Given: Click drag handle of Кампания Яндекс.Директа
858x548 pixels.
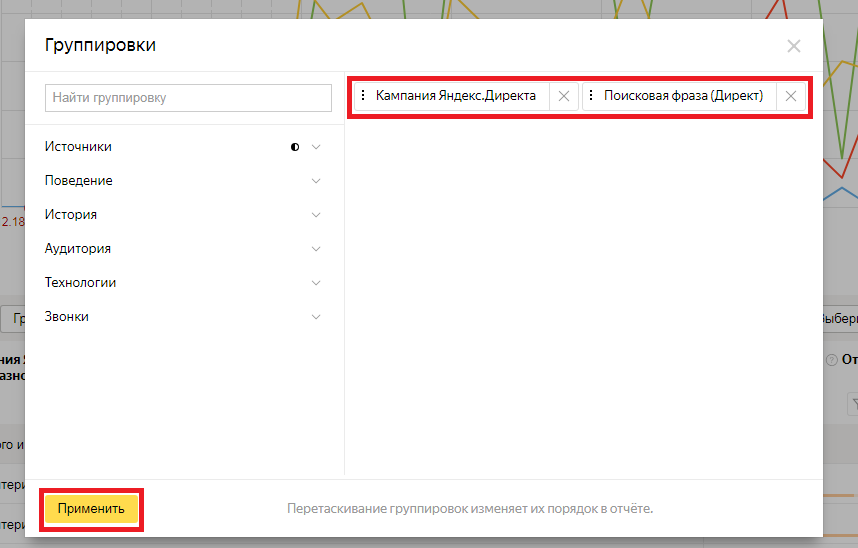Looking at the screenshot, I should coord(362,96).
